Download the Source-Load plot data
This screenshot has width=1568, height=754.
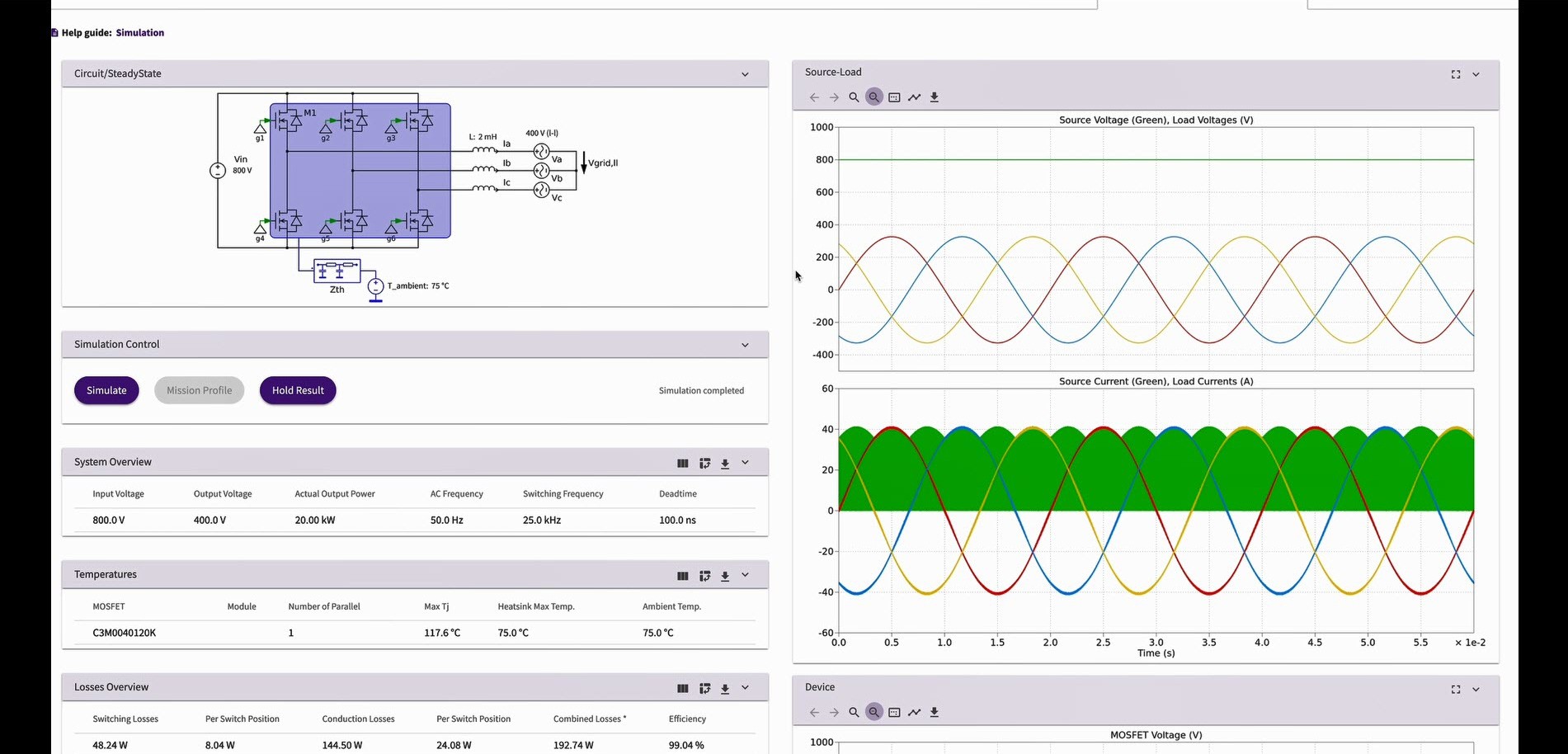coord(934,97)
